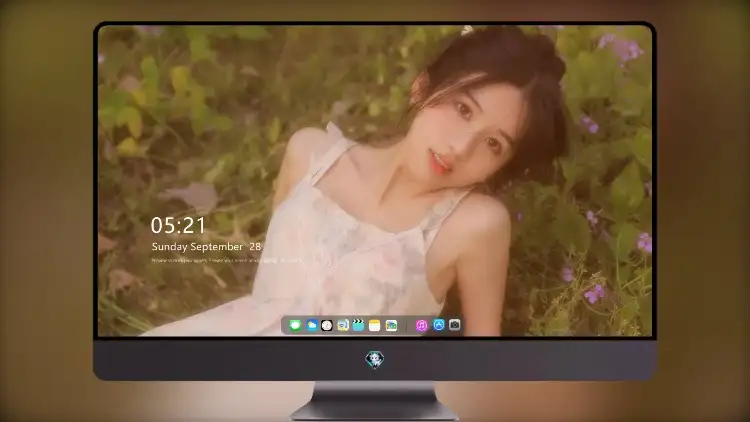The height and width of the screenshot is (422, 750).
Task: Click the Sunday September 28 date text
Action: pyautogui.click(x=207, y=247)
